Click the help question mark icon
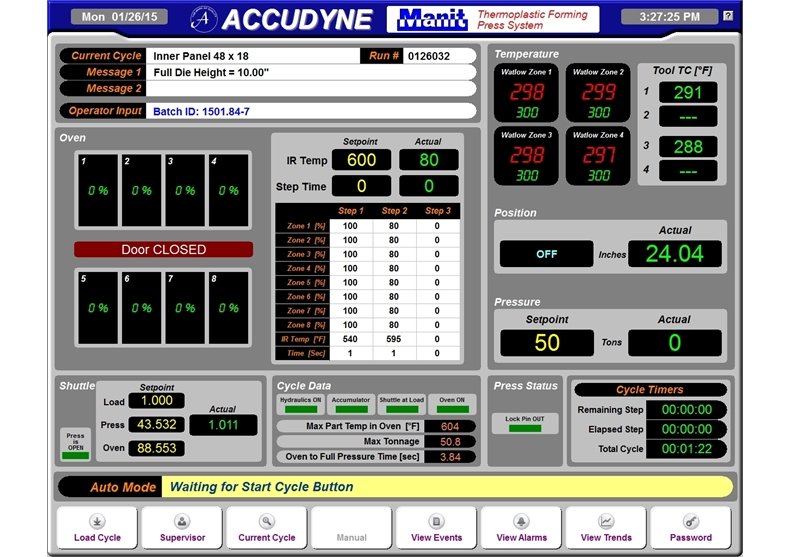Image resolution: width=790 pixels, height=557 pixels. pyautogui.click(x=727, y=16)
